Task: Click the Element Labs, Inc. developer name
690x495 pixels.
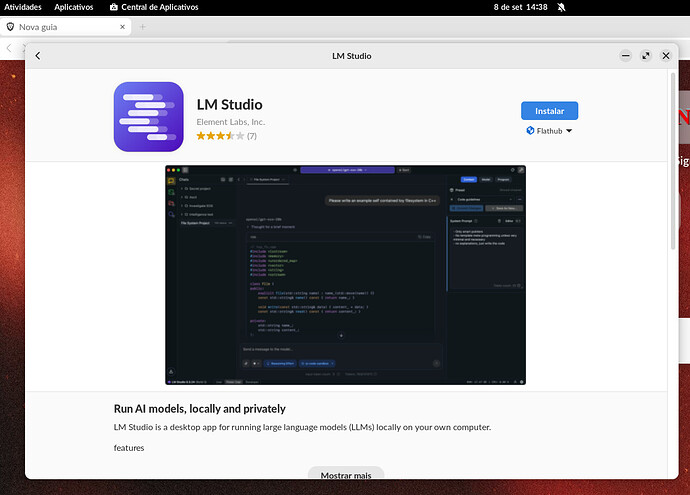Action: coord(231,122)
